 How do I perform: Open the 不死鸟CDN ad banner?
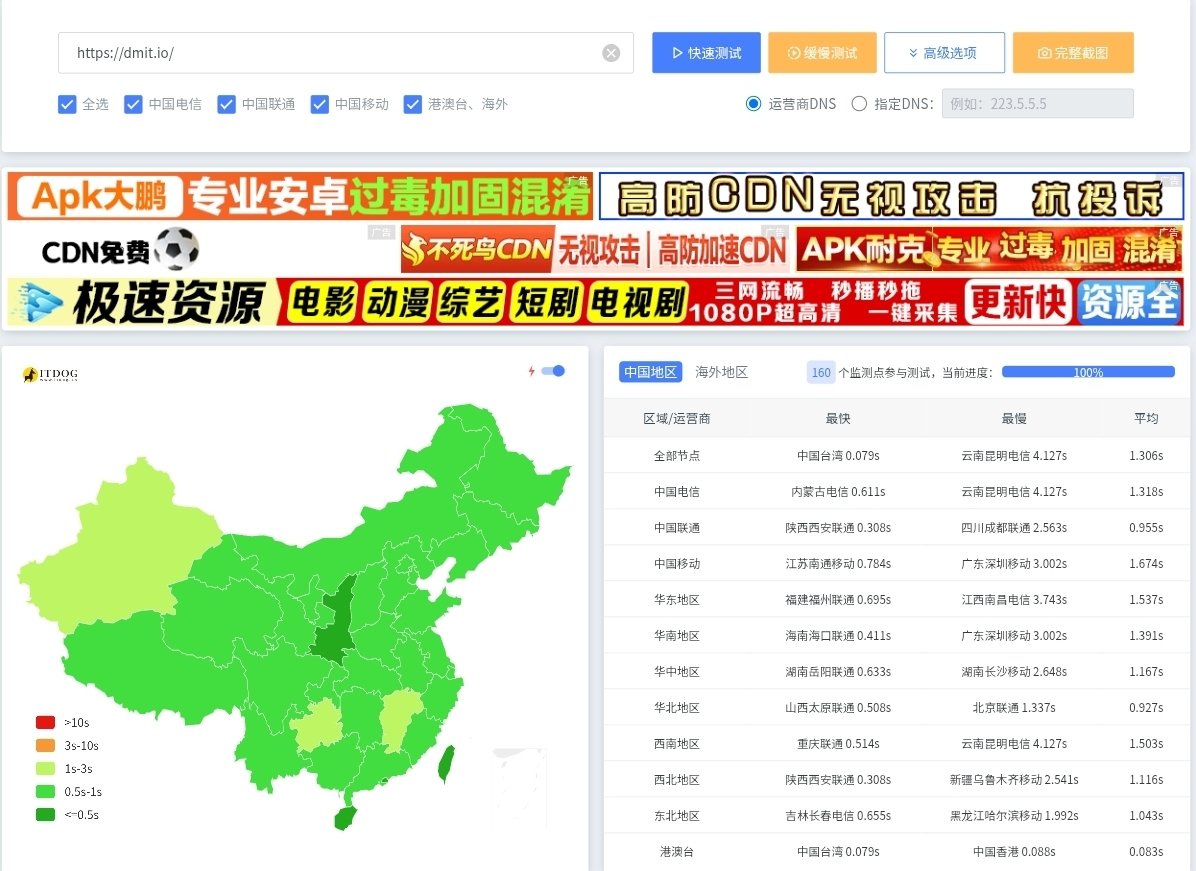[595, 249]
